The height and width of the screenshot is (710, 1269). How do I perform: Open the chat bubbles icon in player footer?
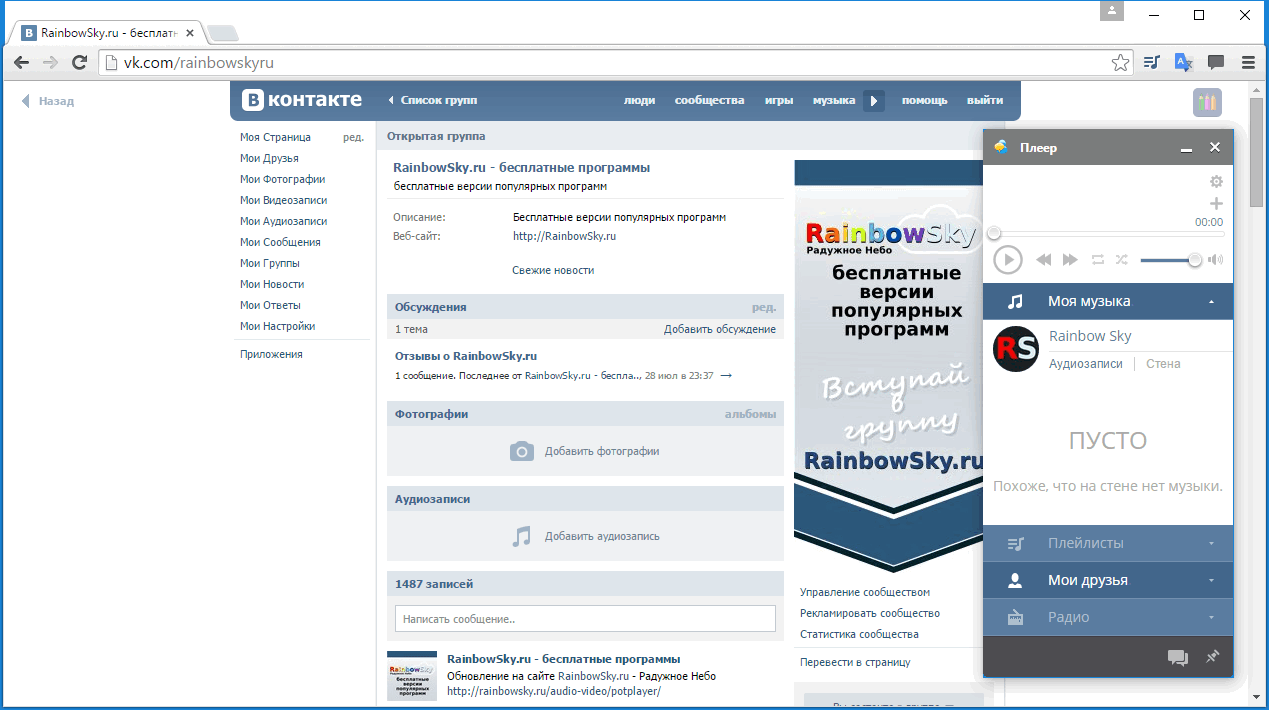(x=1178, y=657)
